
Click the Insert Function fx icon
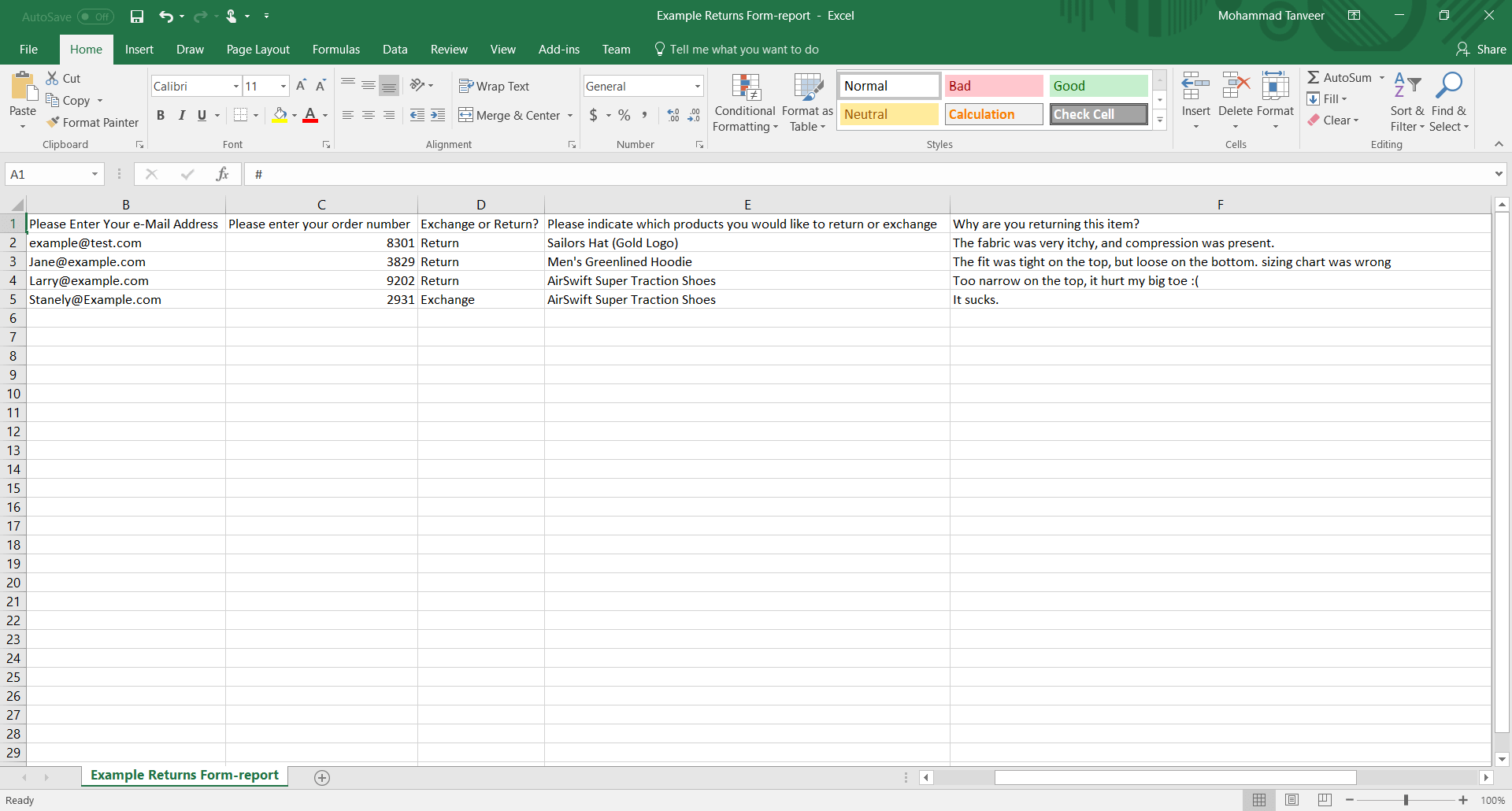pyautogui.click(x=222, y=174)
